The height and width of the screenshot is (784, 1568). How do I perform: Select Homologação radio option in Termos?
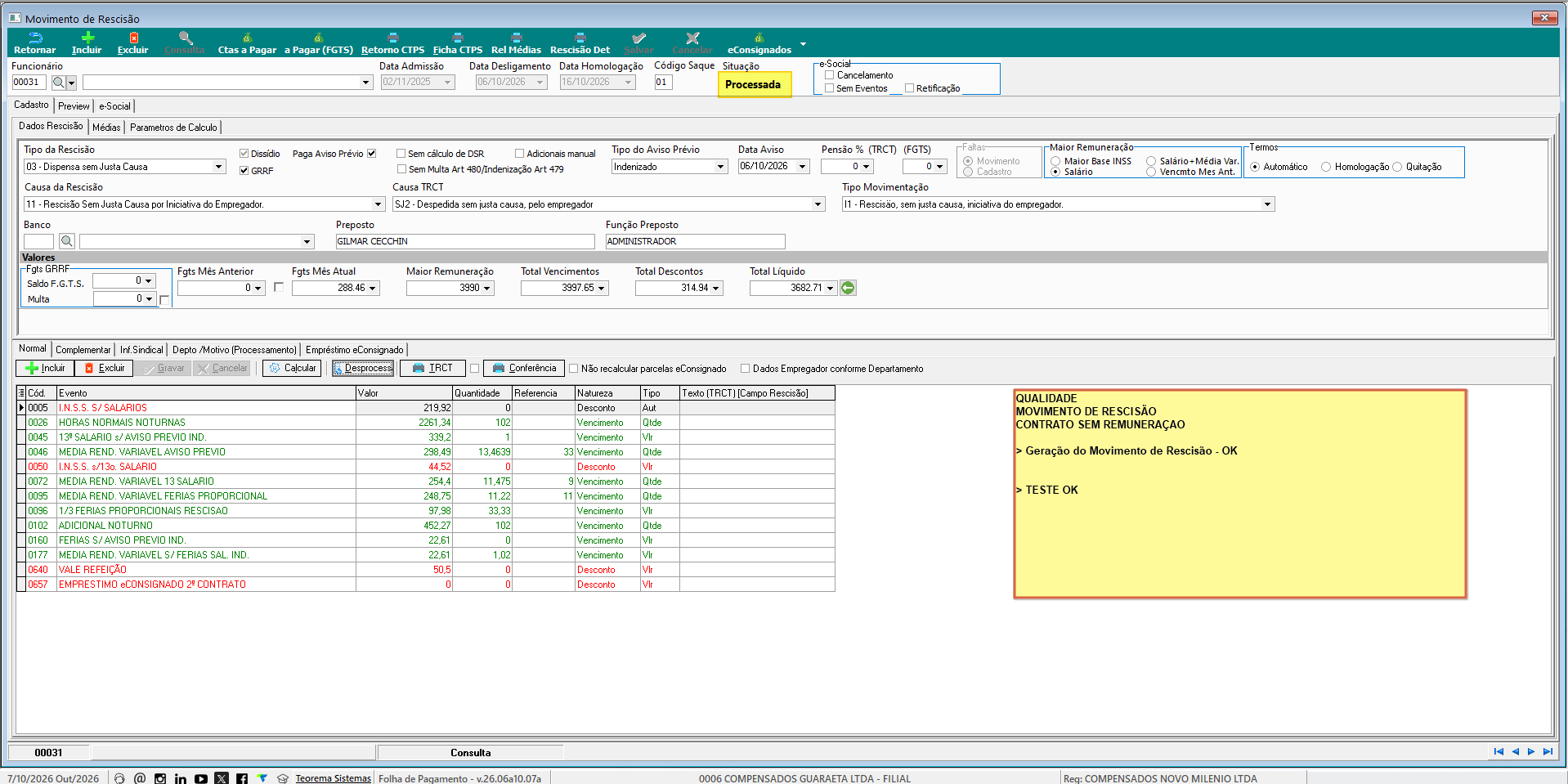(x=1326, y=167)
